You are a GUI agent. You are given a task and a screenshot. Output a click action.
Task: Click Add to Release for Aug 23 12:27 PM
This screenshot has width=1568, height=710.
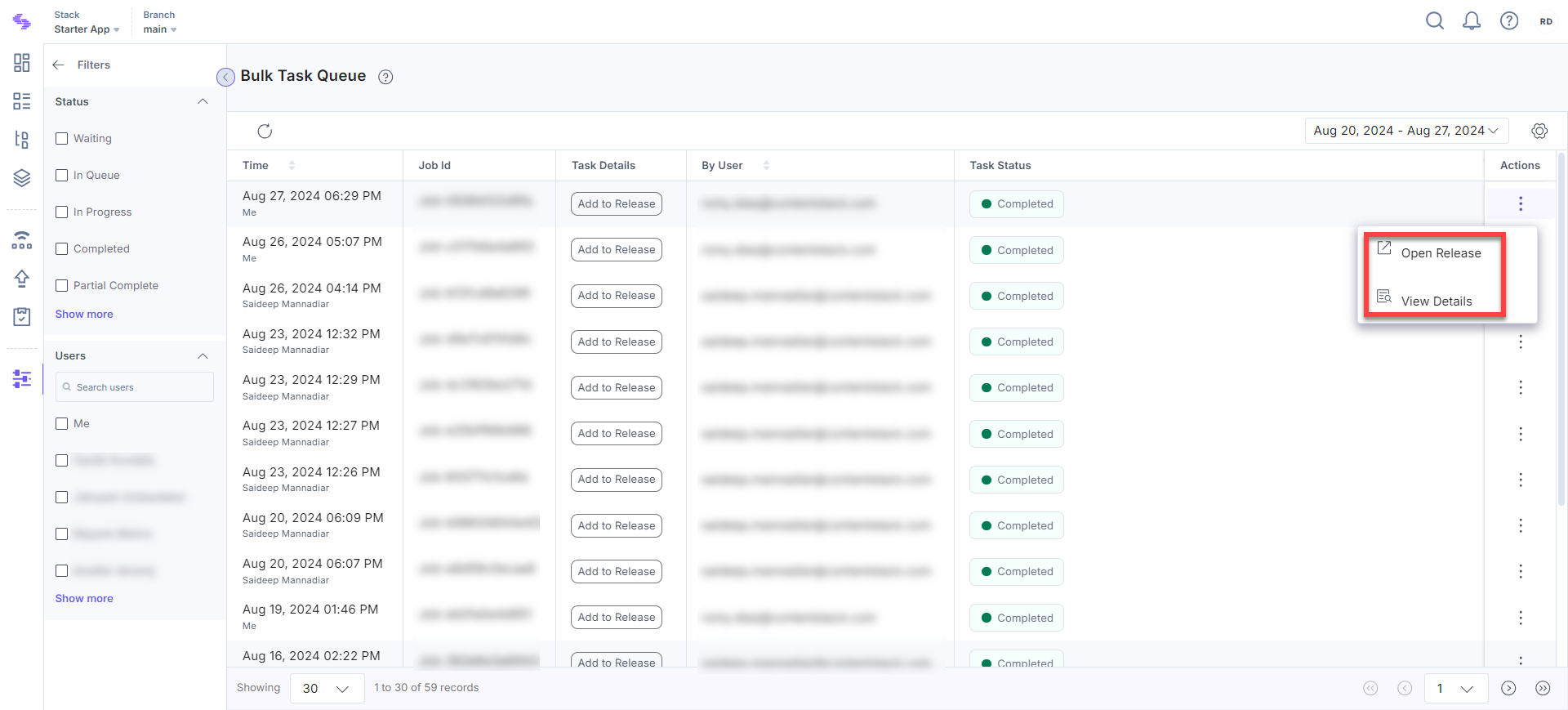617,433
